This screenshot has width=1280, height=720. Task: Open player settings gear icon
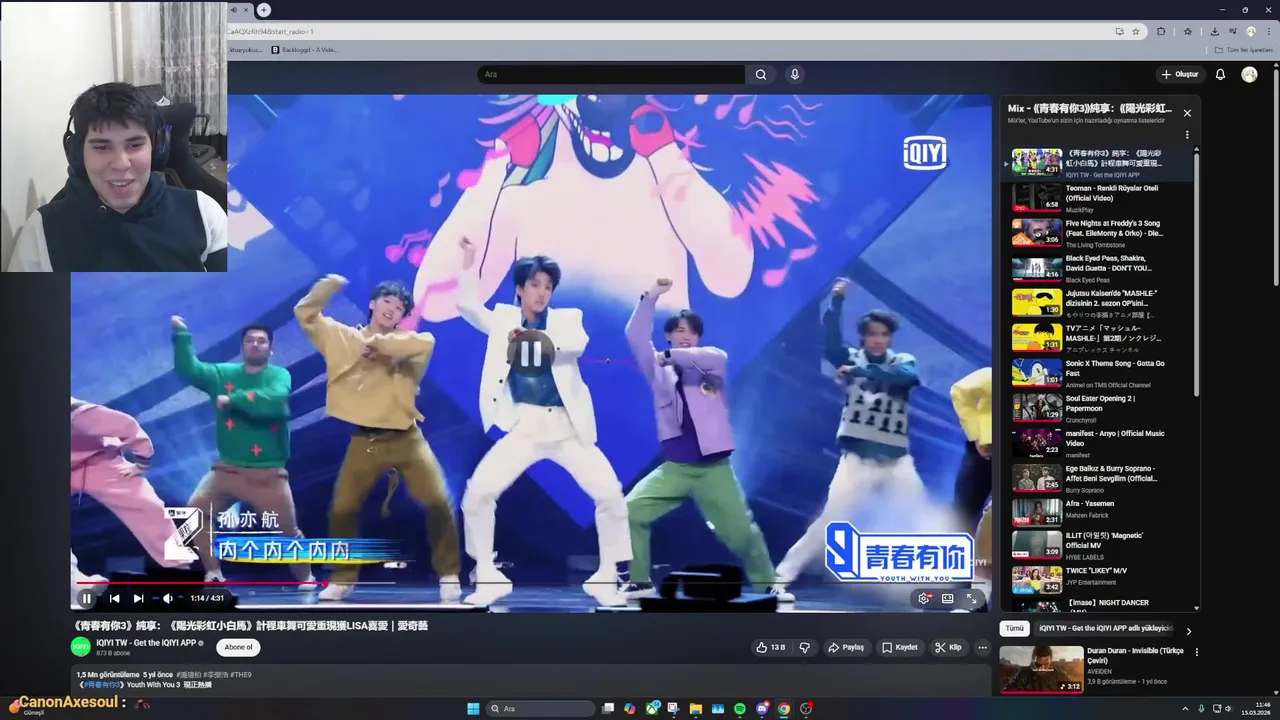pos(924,598)
